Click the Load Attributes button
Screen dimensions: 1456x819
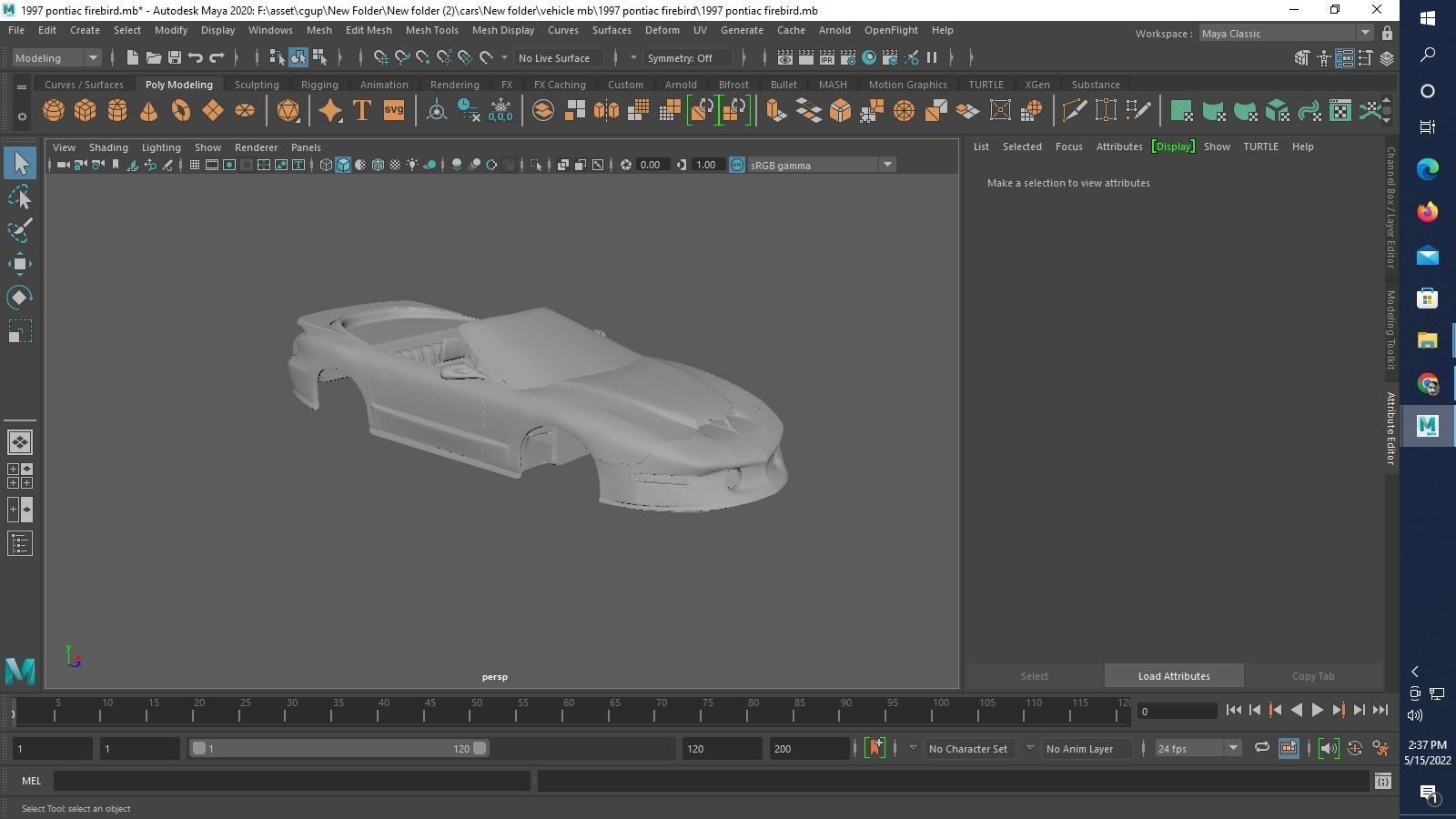coord(1174,676)
